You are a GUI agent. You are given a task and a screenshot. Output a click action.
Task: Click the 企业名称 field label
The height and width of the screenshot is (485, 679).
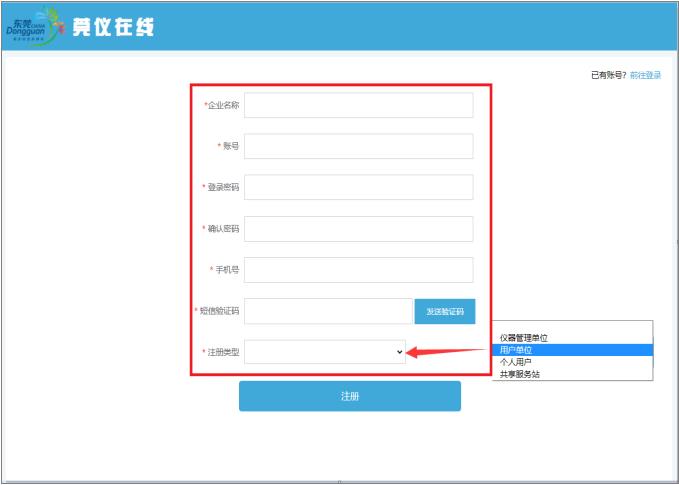pos(223,106)
